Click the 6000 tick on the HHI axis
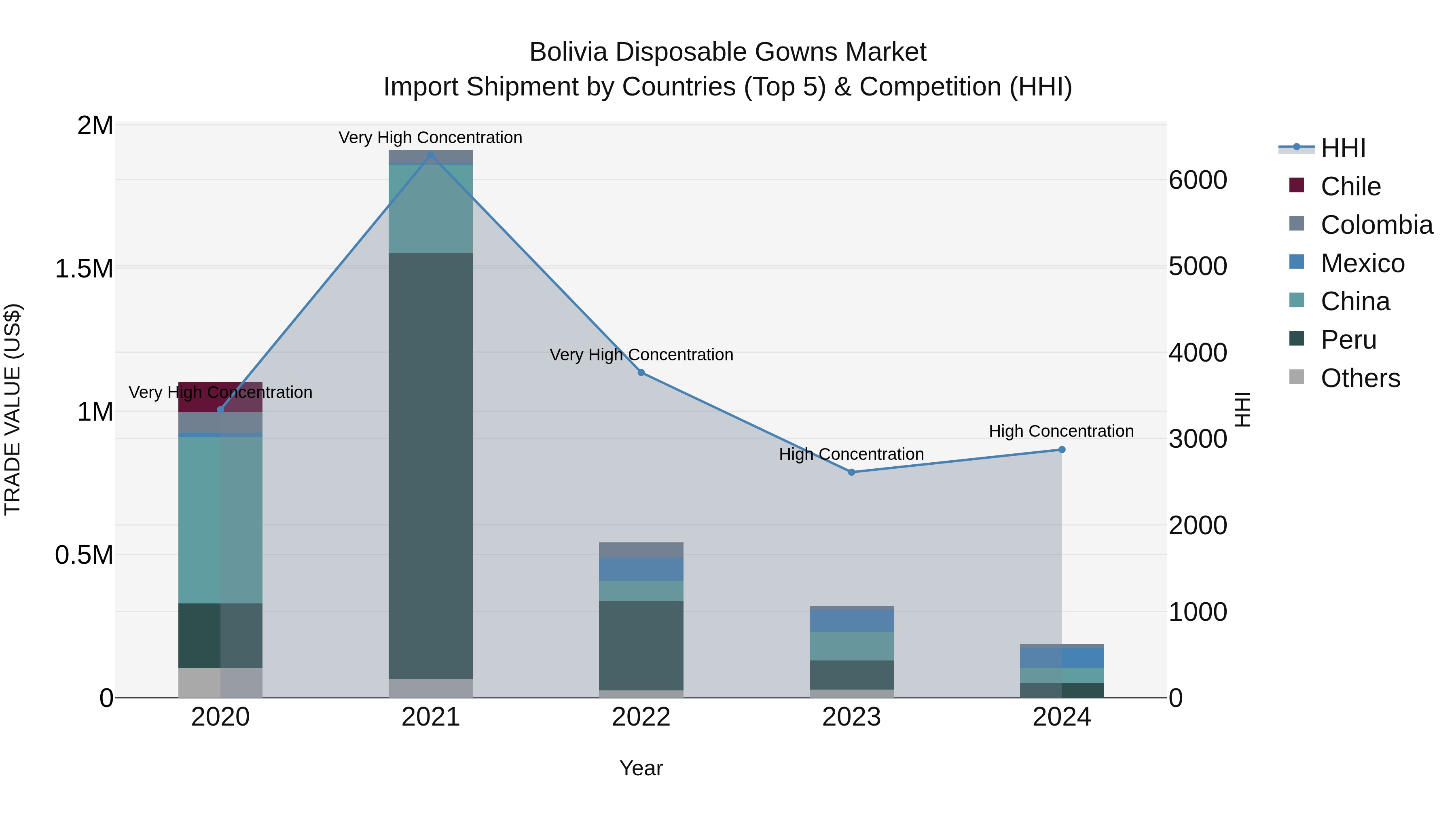The height and width of the screenshot is (819, 1456). coord(1198,180)
